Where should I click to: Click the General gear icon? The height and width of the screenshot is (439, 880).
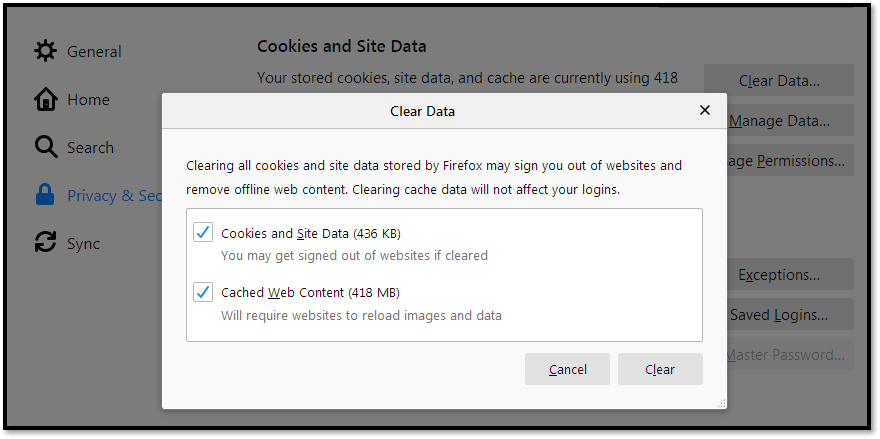tap(45, 51)
